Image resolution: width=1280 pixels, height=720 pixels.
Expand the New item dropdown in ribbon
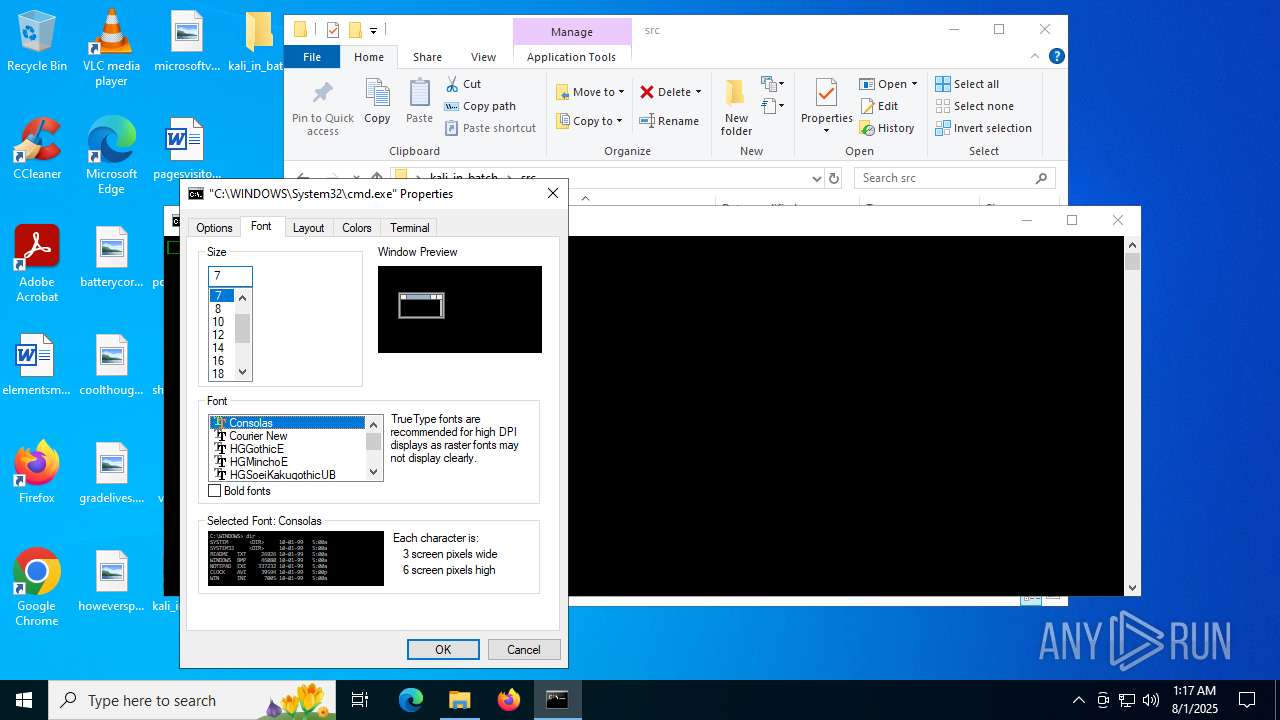(x=772, y=84)
